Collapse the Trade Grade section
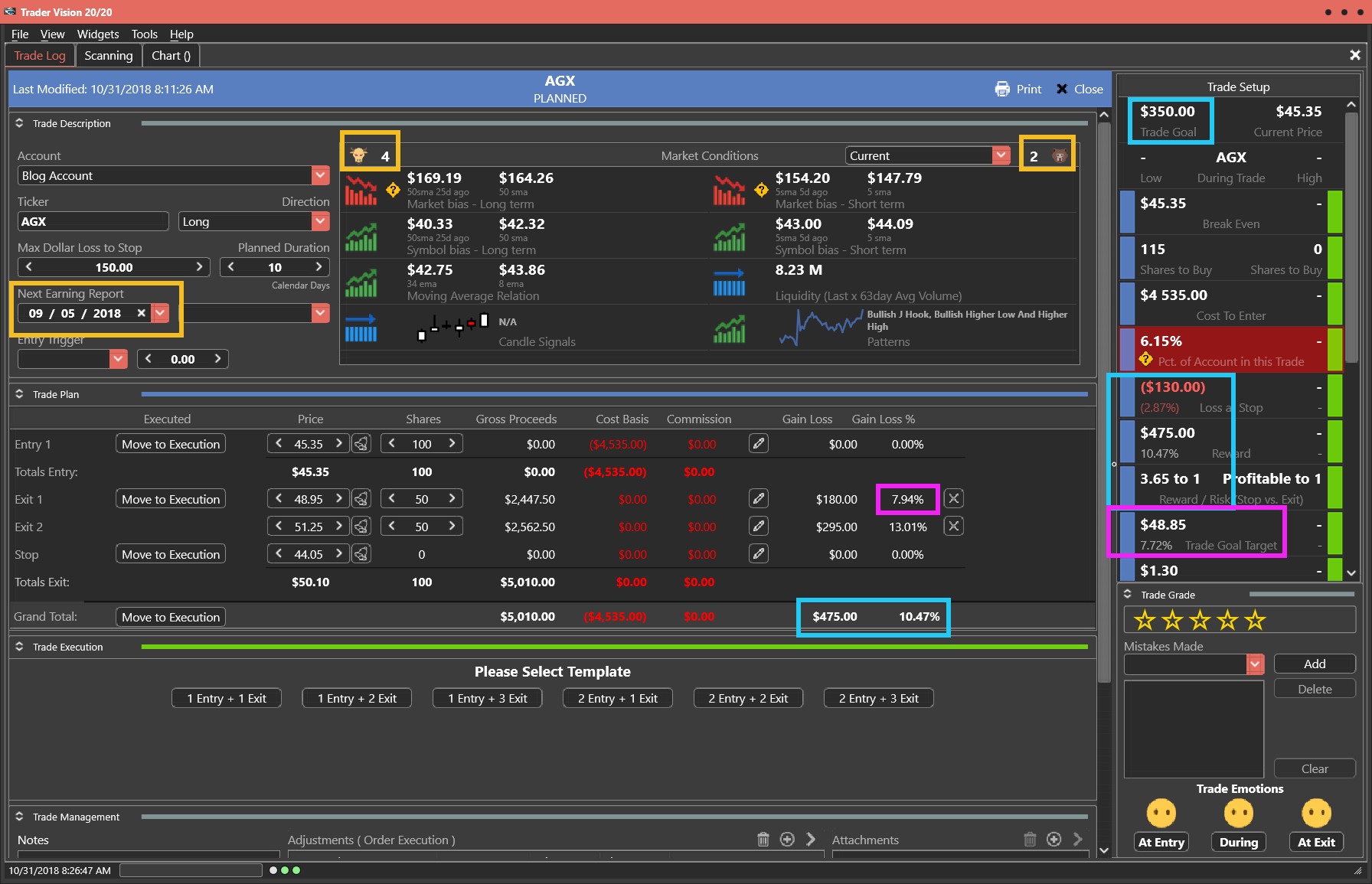Viewport: 1372px width, 884px height. point(1127,595)
